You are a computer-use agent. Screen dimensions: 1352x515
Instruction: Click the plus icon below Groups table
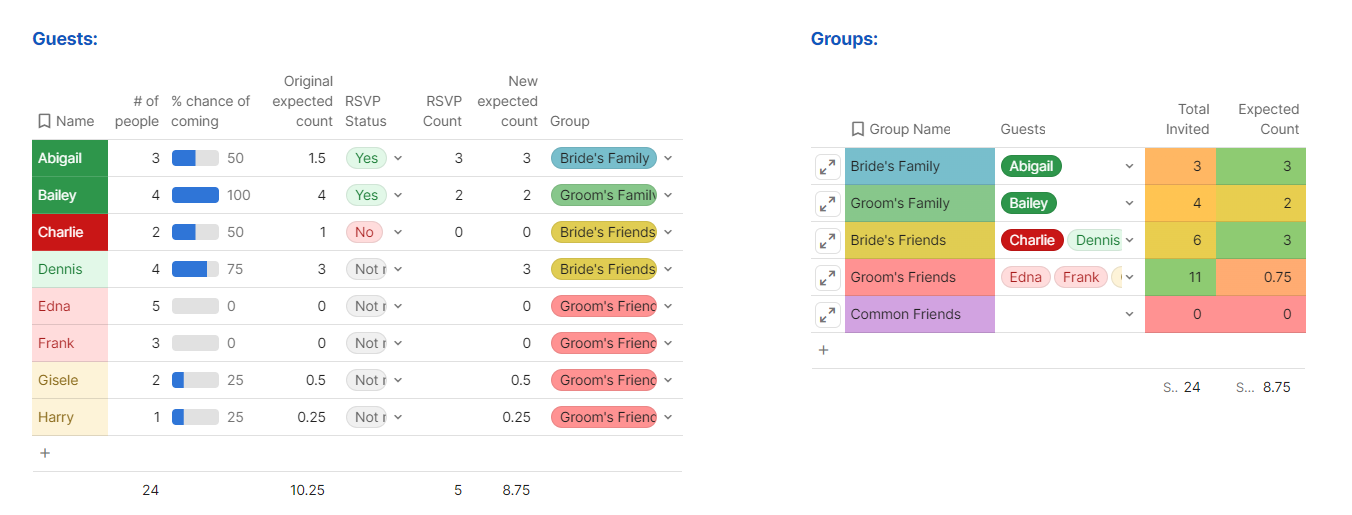[x=823, y=350]
